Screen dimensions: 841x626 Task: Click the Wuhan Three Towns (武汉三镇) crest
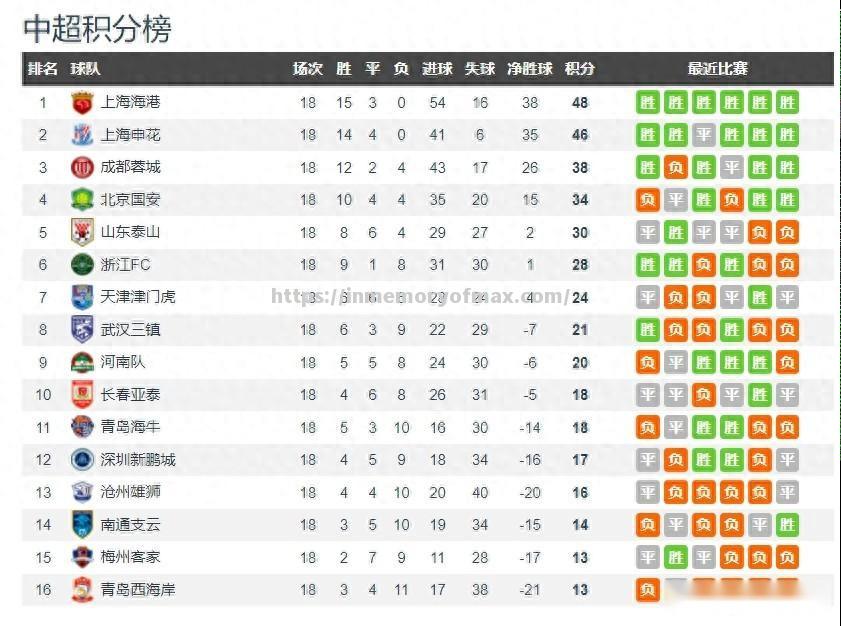pos(82,329)
